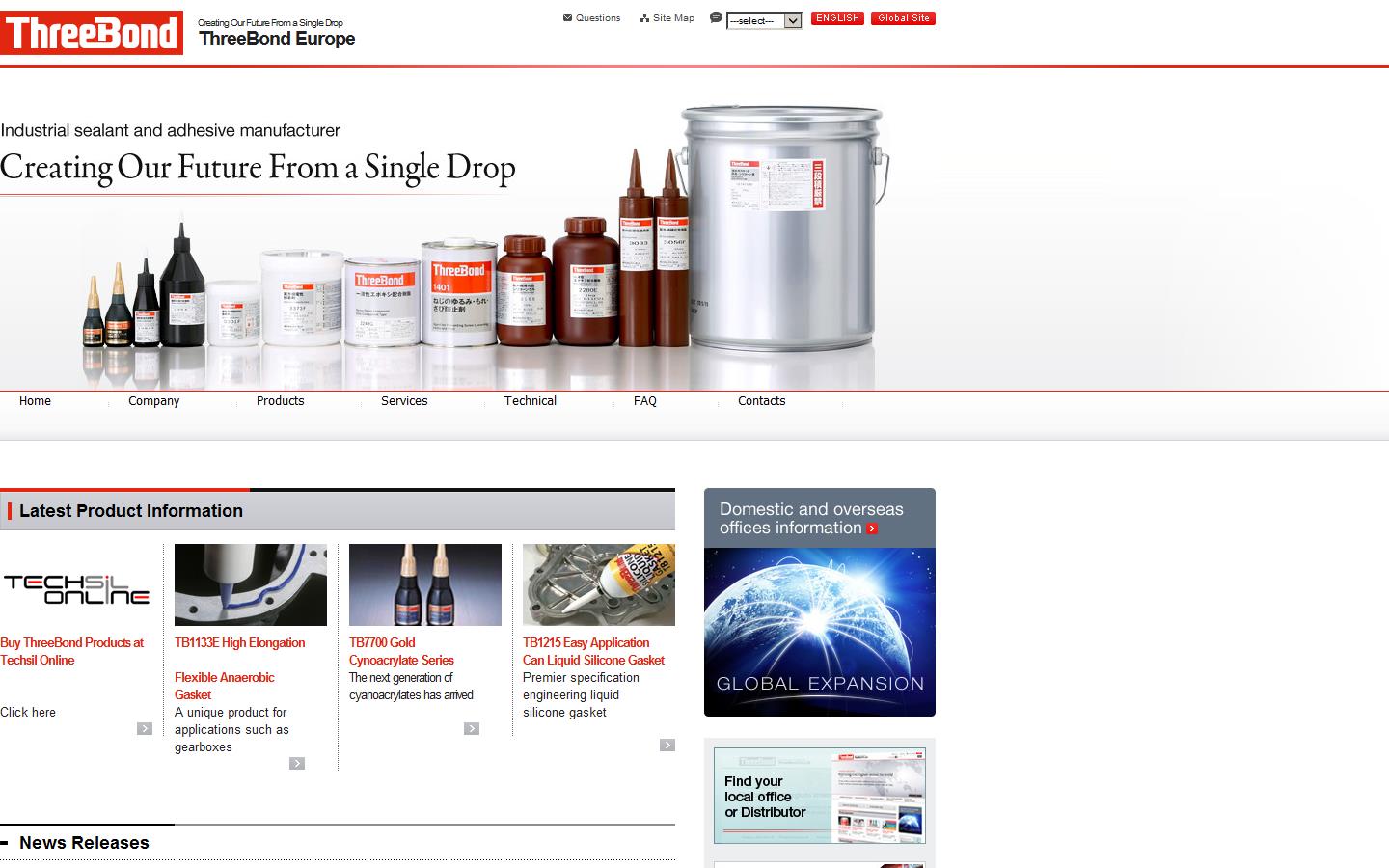
Task: Click the Global Site button
Action: (x=903, y=17)
